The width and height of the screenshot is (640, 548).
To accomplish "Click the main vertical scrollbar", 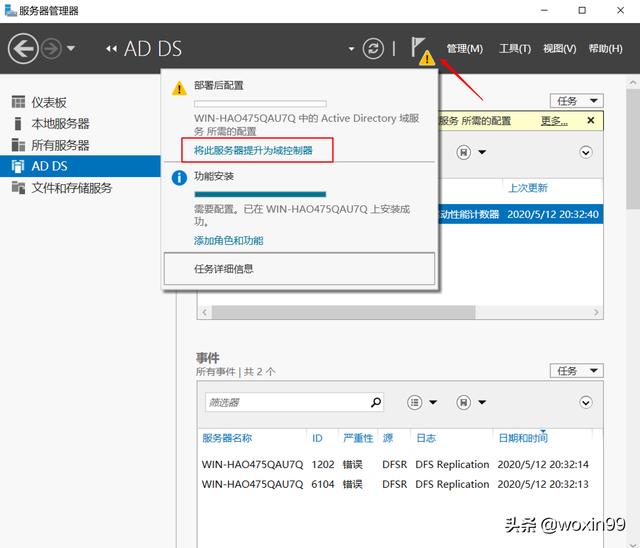I will pos(633,149).
